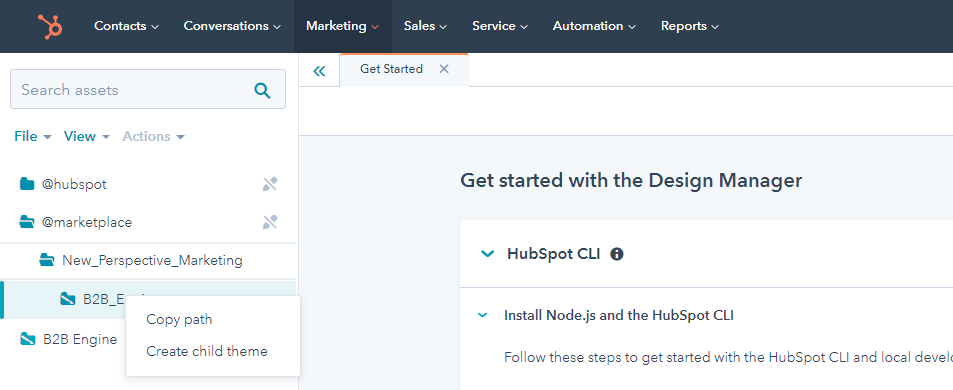Open the Conversations menu
Screen dimensions: 953x390
click(232, 26)
